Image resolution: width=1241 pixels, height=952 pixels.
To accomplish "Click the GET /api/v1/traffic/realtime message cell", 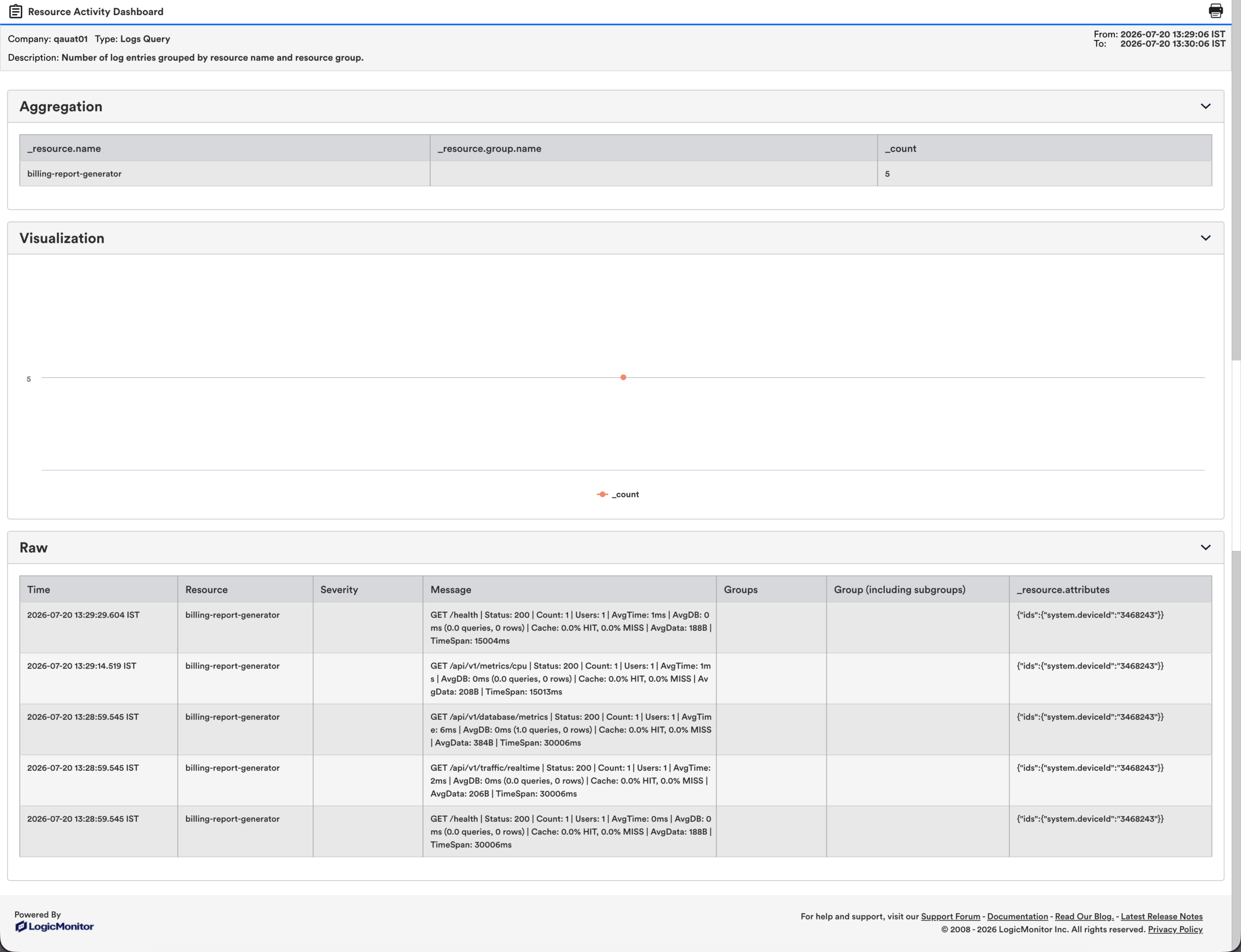I will (570, 781).
